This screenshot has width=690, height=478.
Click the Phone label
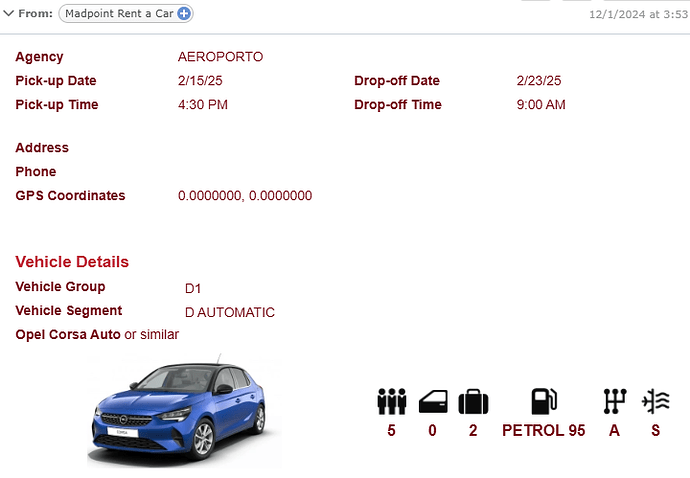(x=36, y=172)
